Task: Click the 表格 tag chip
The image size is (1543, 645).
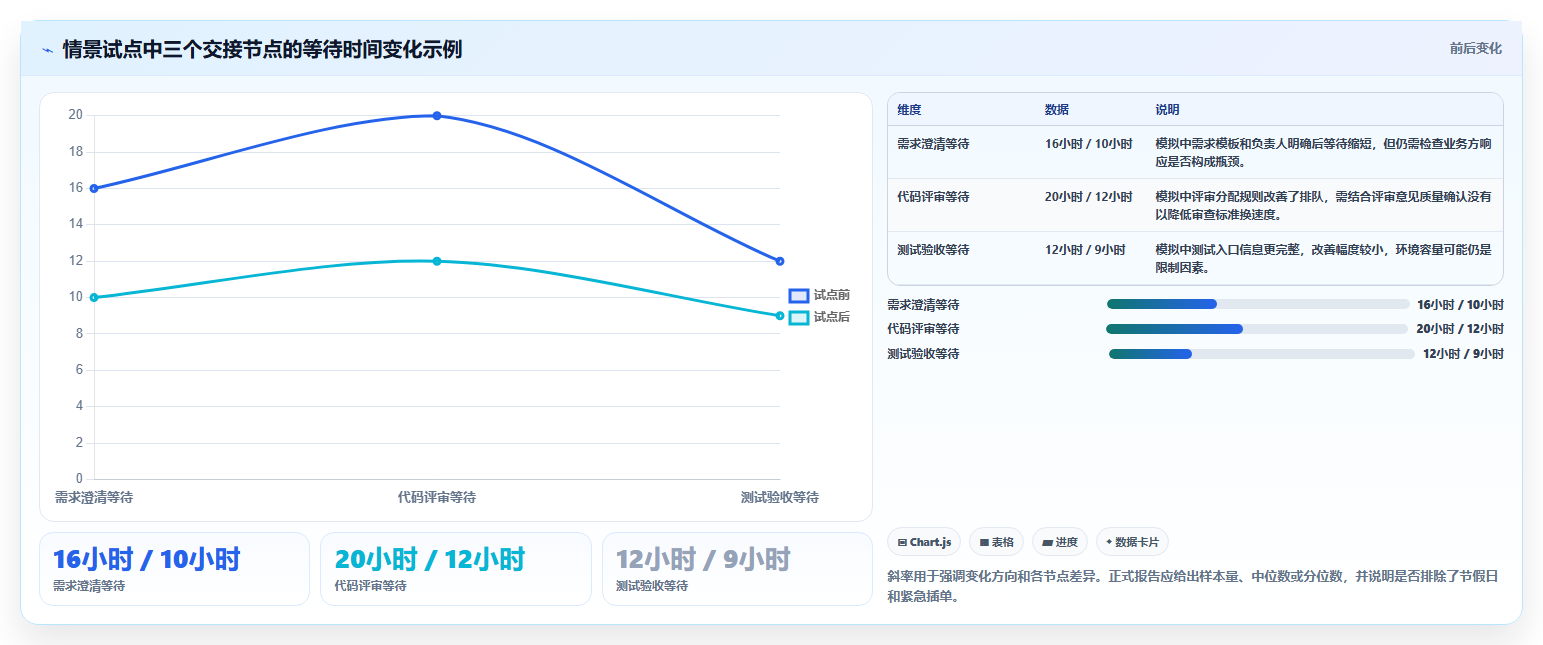Action: (996, 542)
